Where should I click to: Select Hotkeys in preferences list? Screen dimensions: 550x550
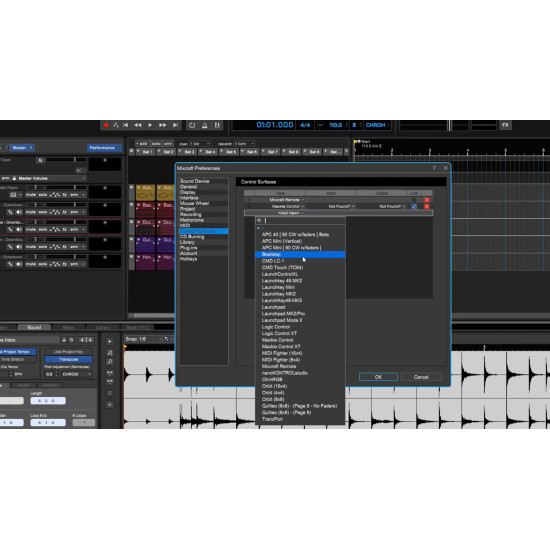188,259
